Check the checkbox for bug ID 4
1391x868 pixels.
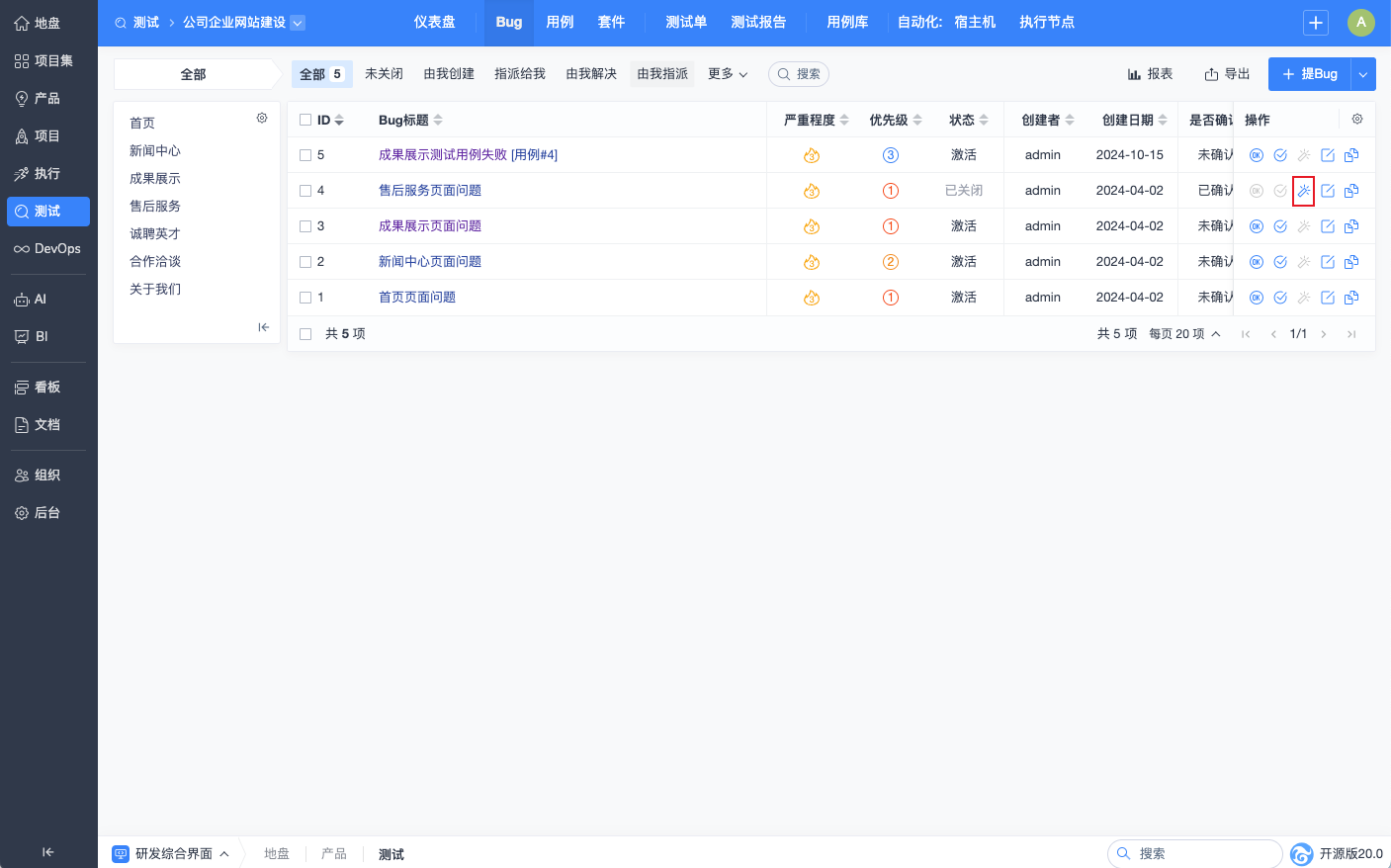[x=305, y=191]
